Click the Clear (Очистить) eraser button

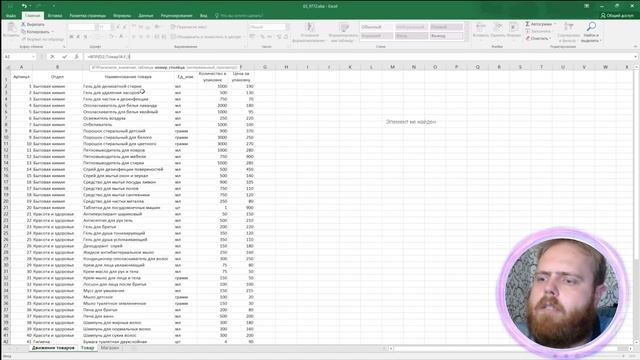coord(538,38)
